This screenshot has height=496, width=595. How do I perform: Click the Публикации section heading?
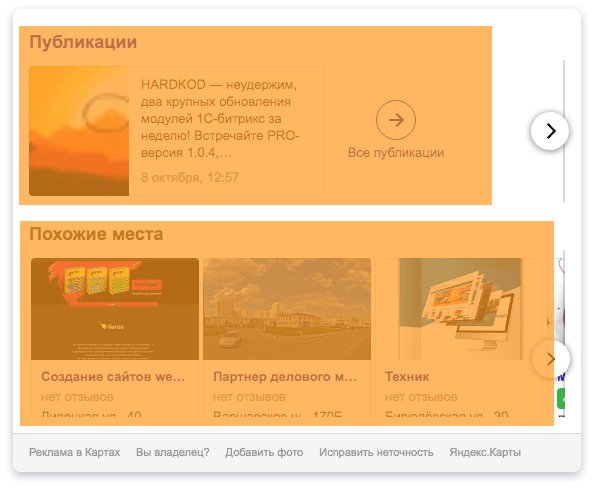coord(83,42)
